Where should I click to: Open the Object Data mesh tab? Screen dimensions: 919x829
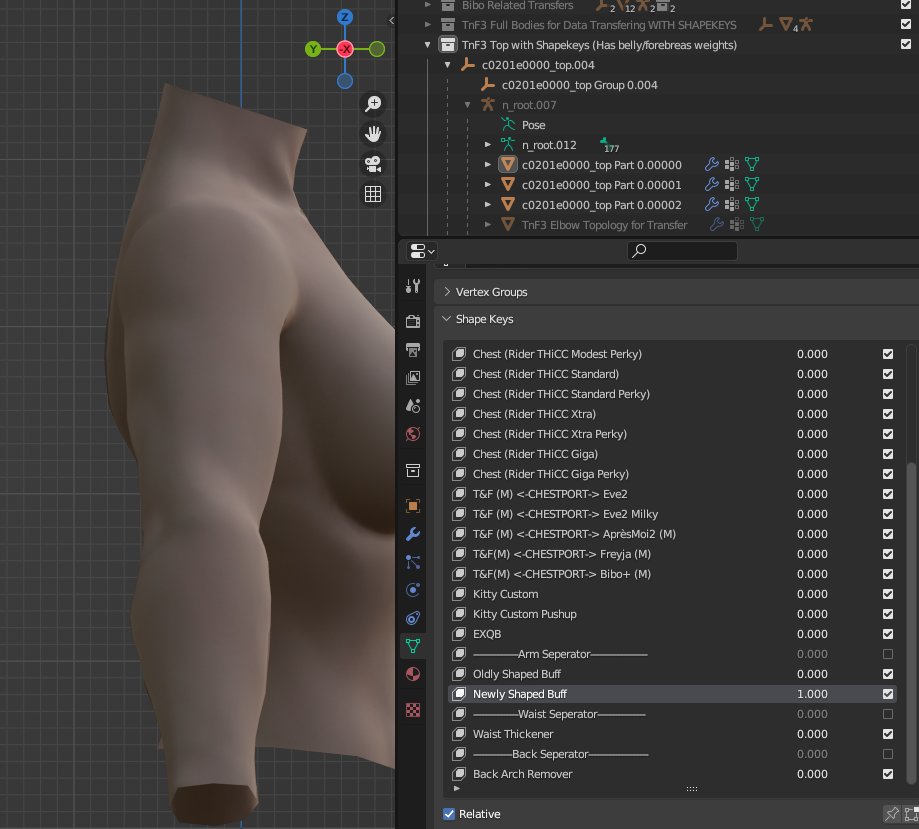click(413, 646)
